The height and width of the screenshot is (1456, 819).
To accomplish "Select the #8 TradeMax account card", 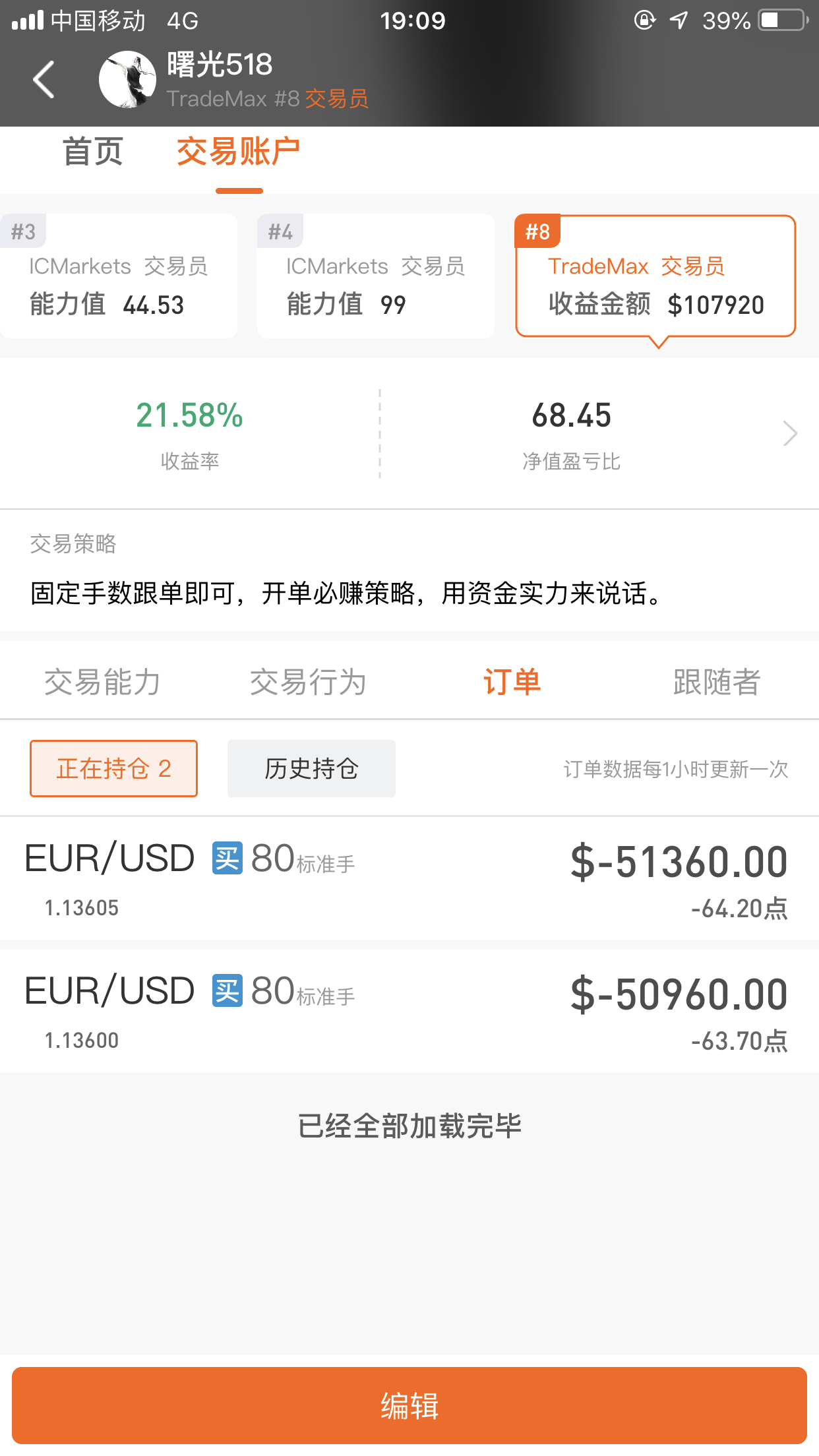I will tap(656, 276).
